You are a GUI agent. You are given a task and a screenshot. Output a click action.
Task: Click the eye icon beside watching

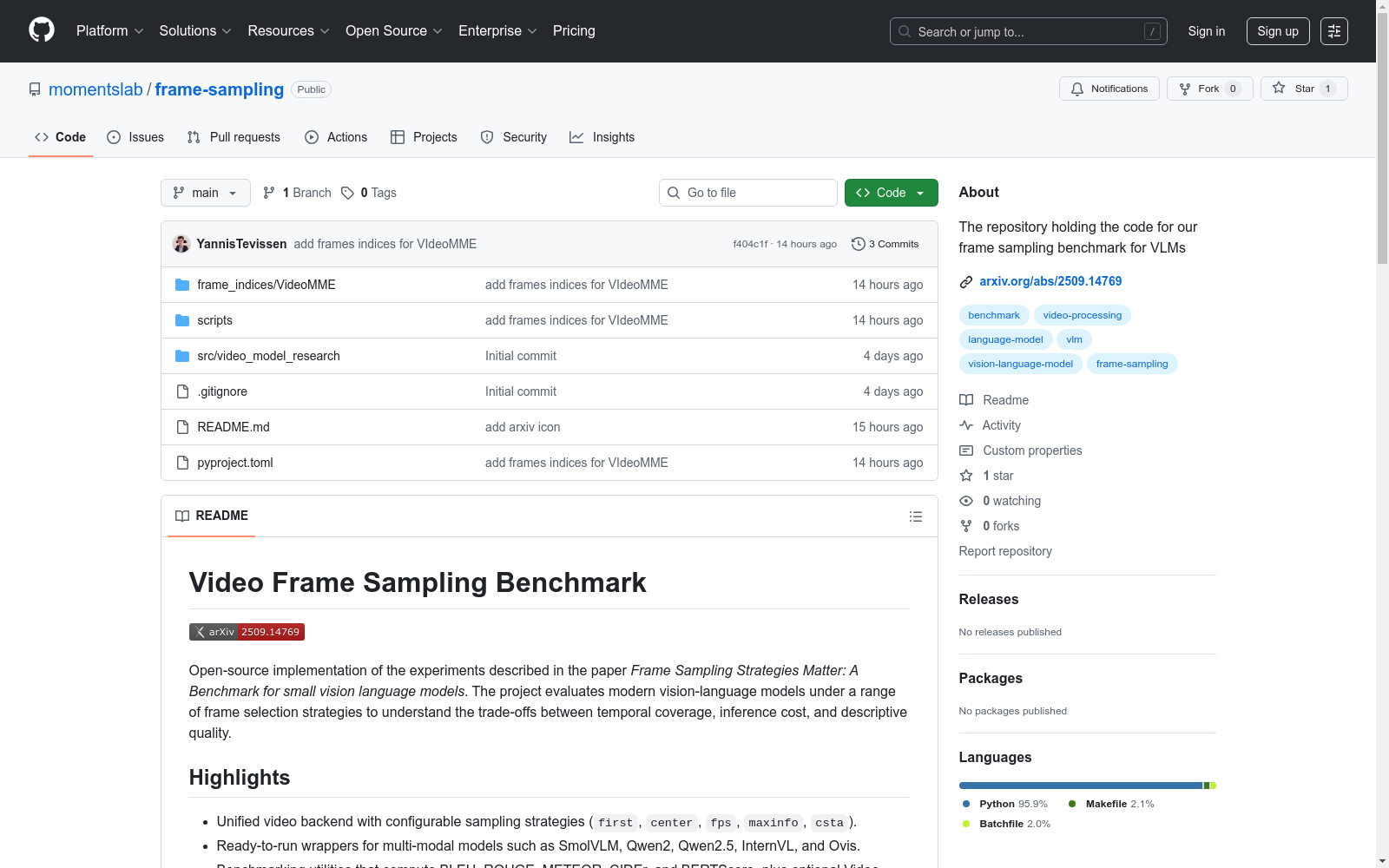point(966,501)
